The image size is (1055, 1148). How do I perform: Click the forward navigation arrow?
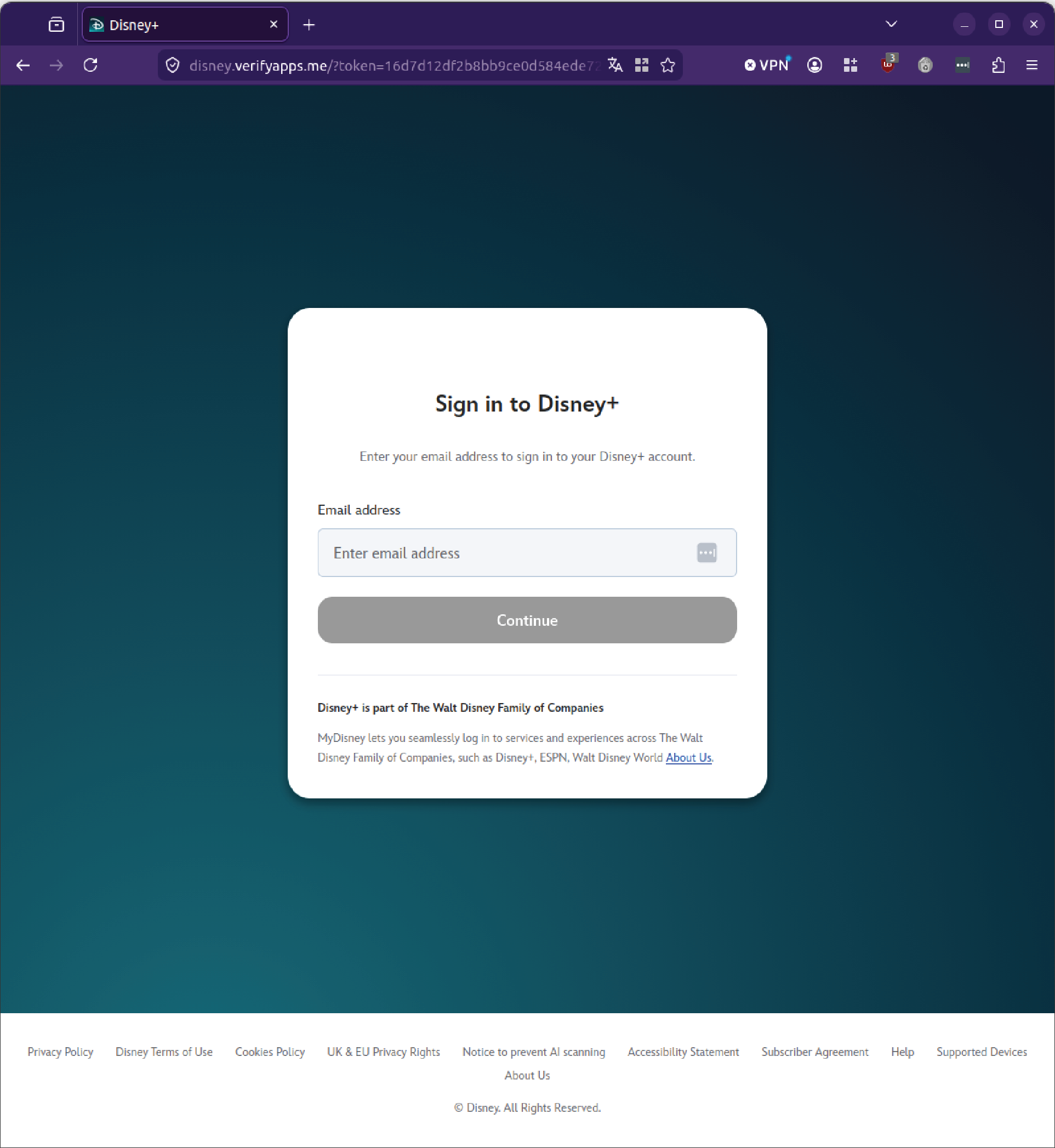pyautogui.click(x=56, y=65)
